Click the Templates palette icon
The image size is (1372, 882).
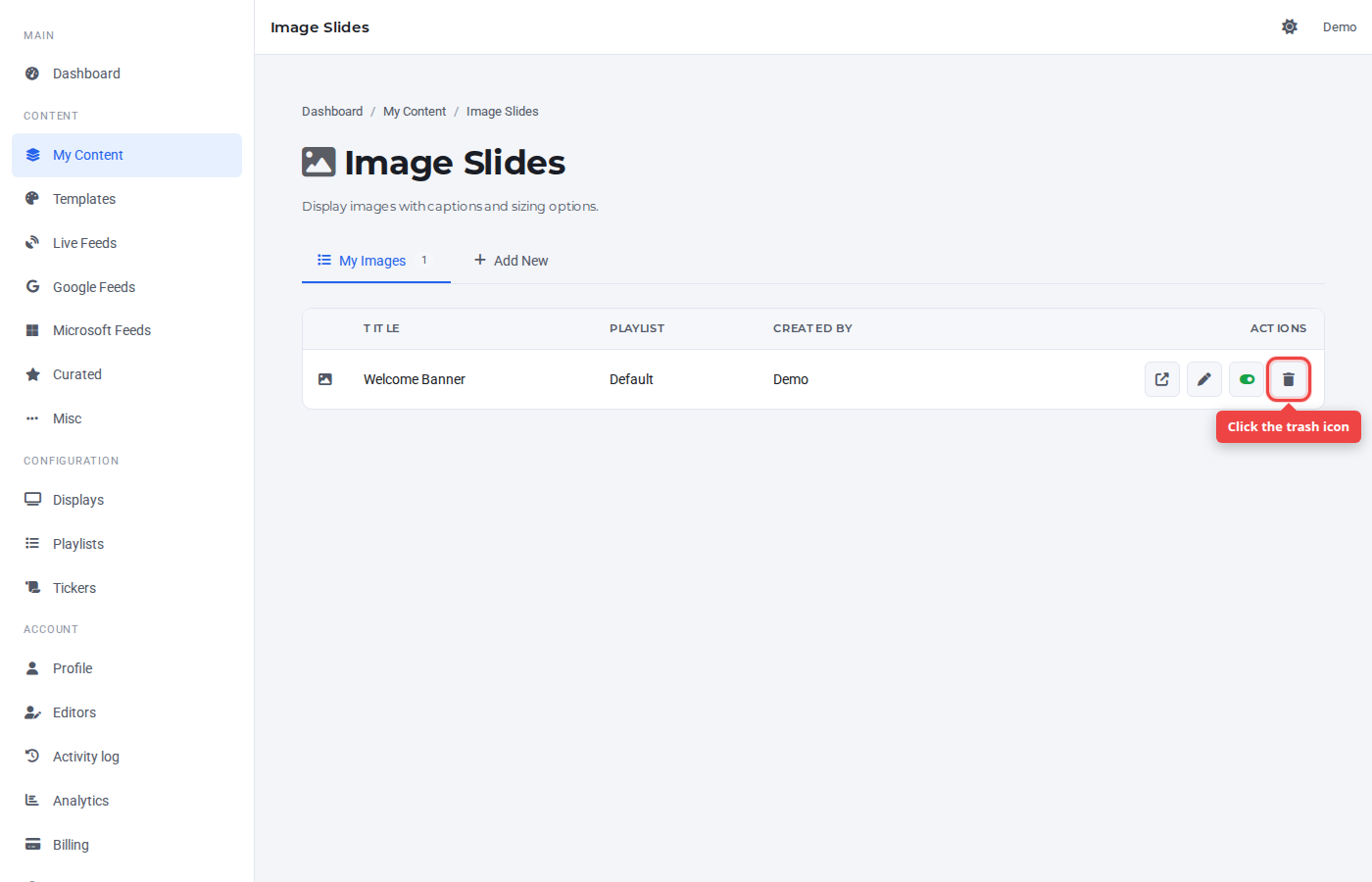pos(32,198)
